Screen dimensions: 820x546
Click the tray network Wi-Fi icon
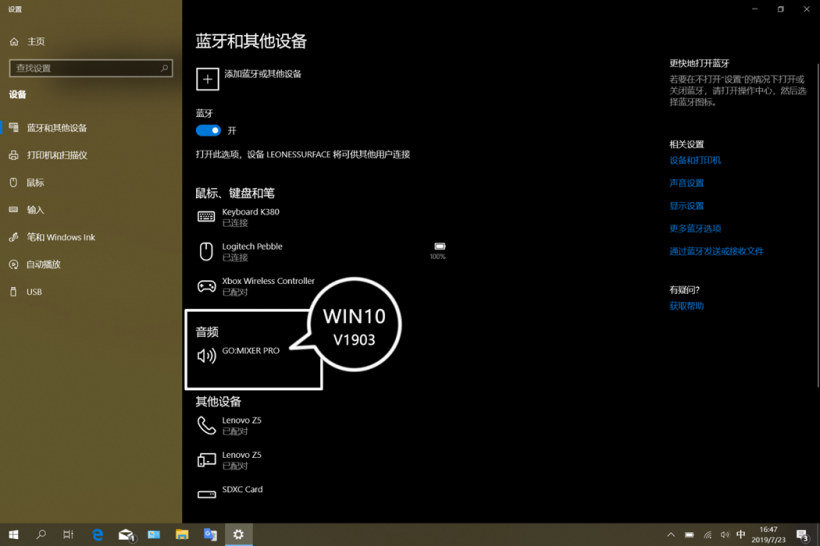click(x=707, y=534)
